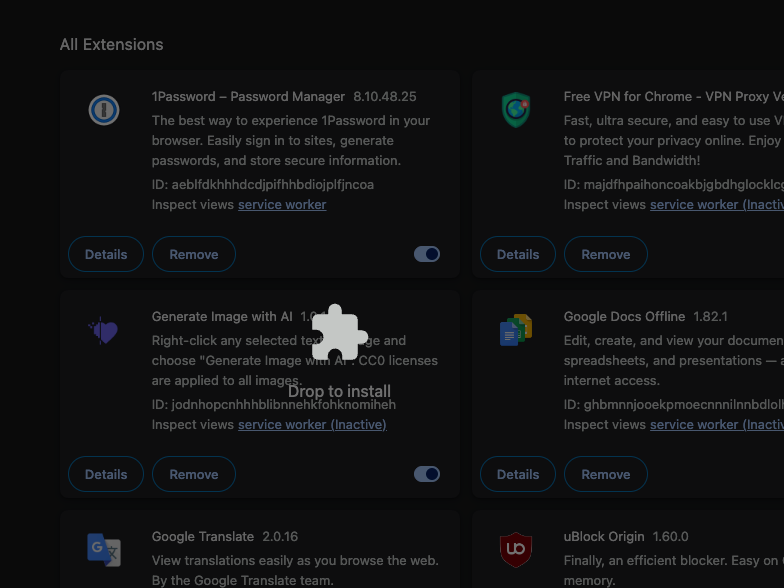Click the Google Translate icon
Screen dimensions: 784x588
[x=104, y=550]
